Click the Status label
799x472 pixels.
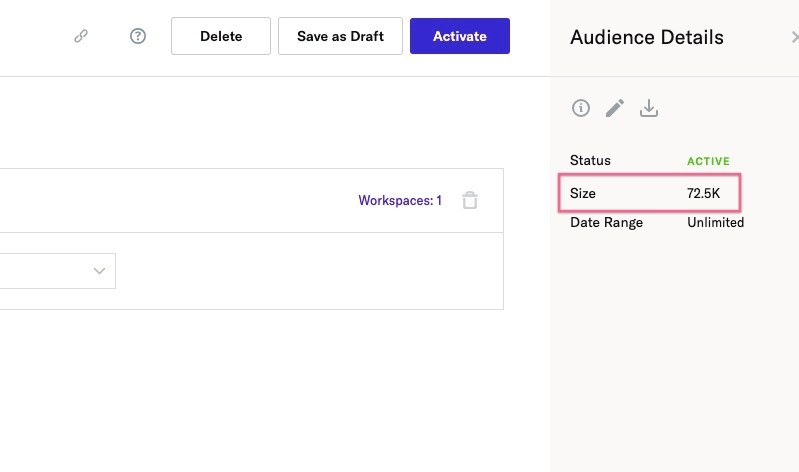click(590, 160)
